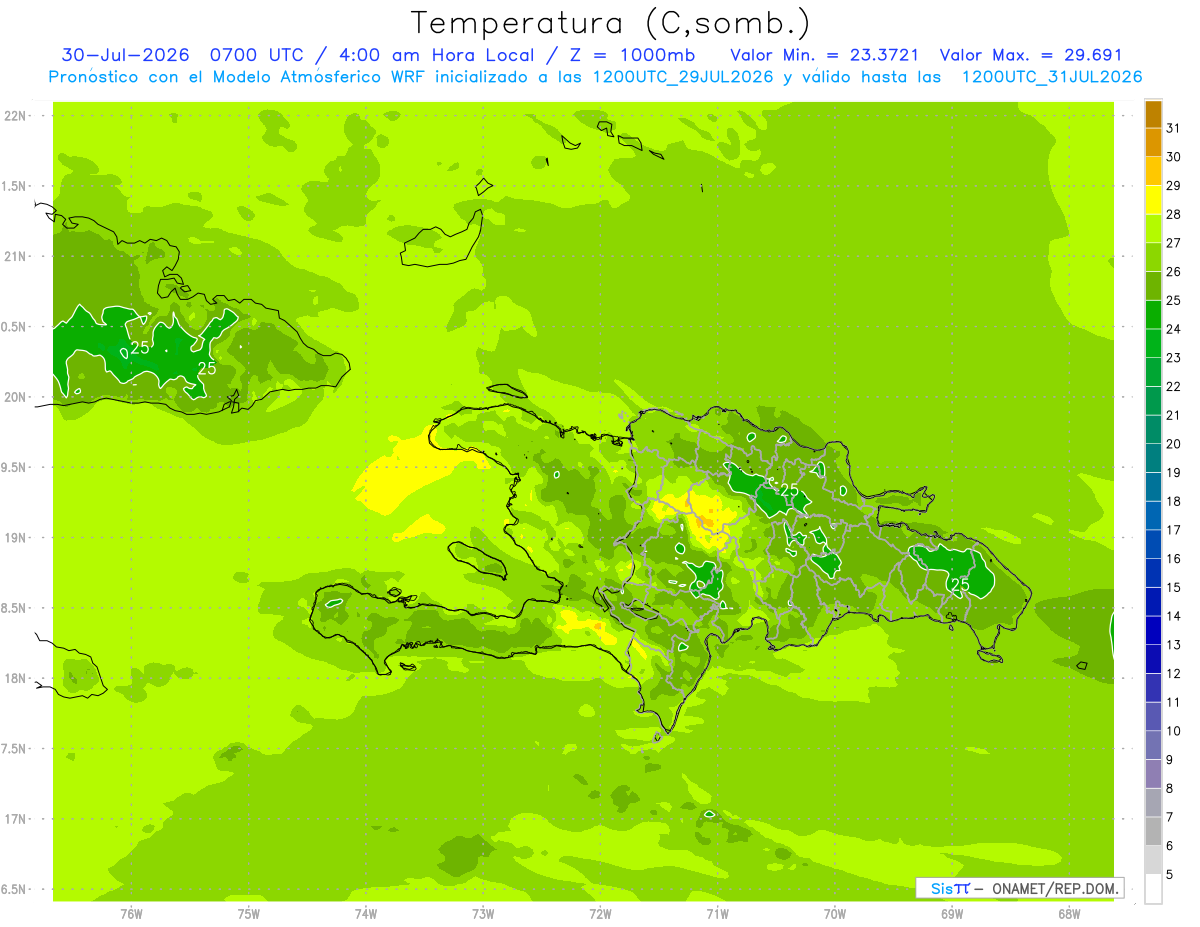
Task: Click 'Valor Max. = 29.691' readout
Action: 1031,55
